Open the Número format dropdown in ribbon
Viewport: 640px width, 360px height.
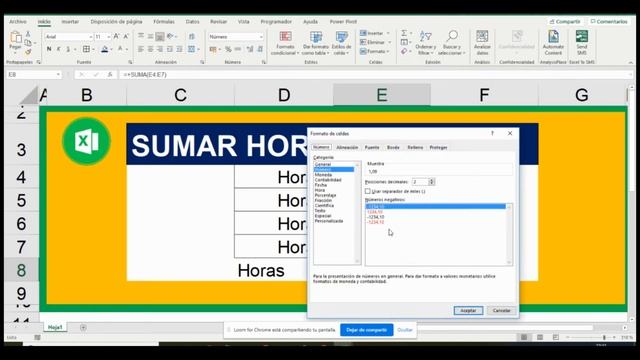(261, 37)
